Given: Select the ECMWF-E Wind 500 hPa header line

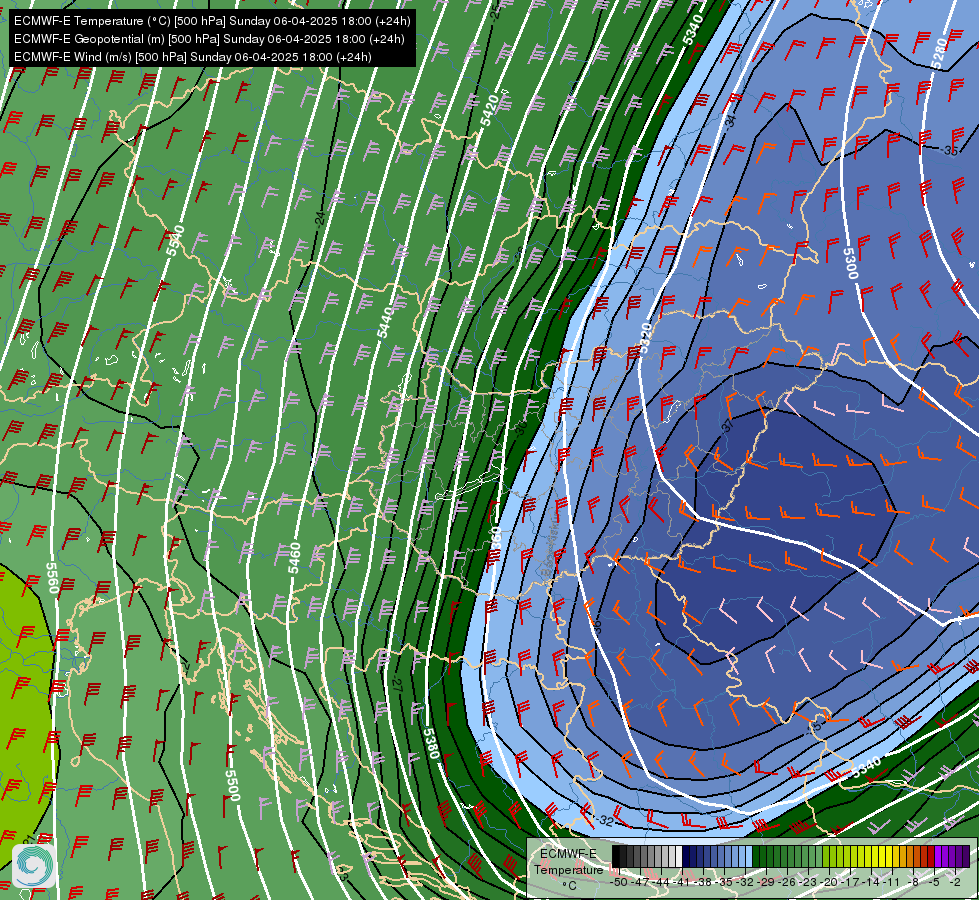Looking at the screenshot, I should tap(193, 57).
